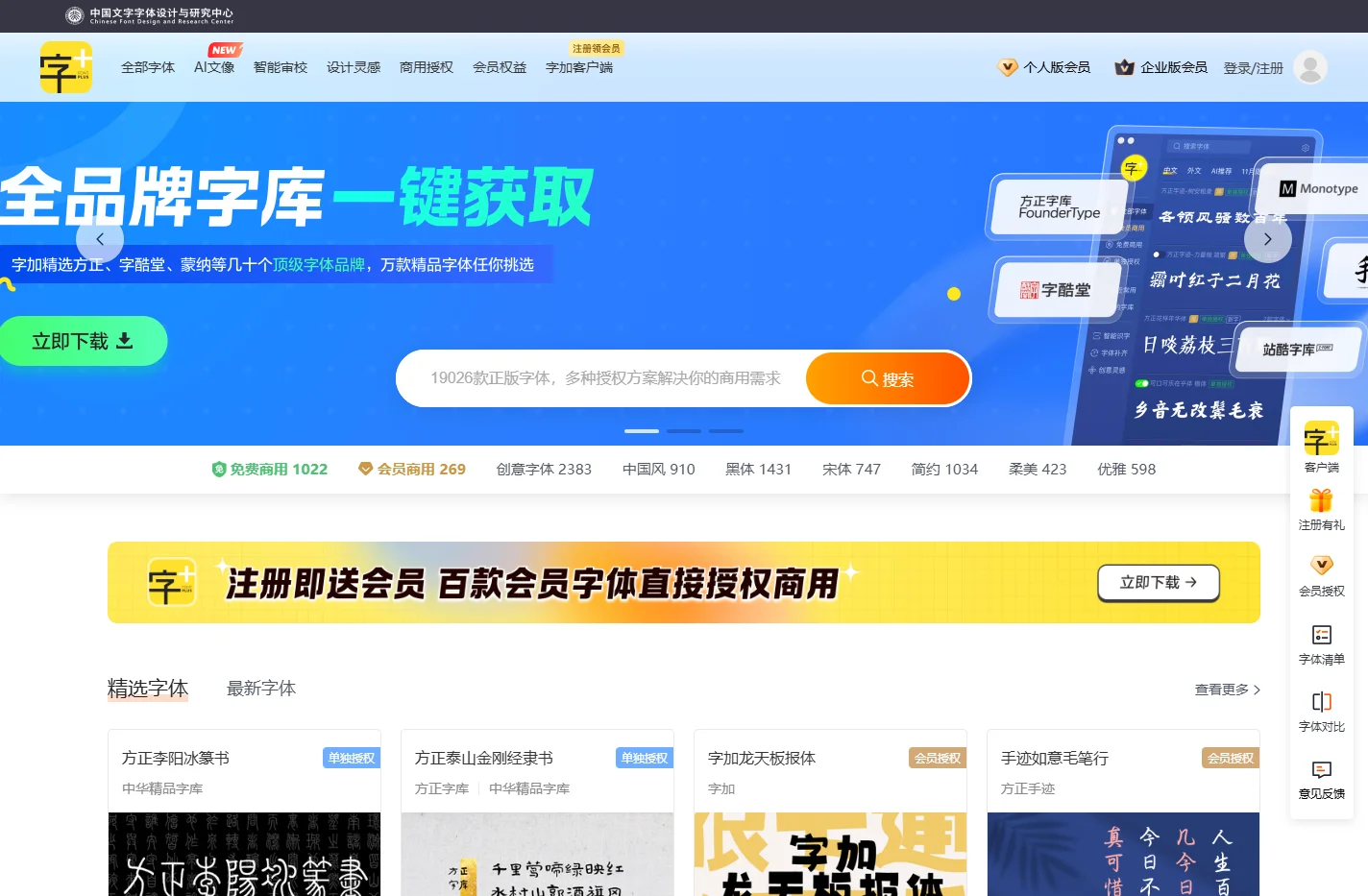The height and width of the screenshot is (896, 1368).
Task: Click 单独授权 tag on 方正泰山金刚经隶书 card
Action: [x=645, y=758]
